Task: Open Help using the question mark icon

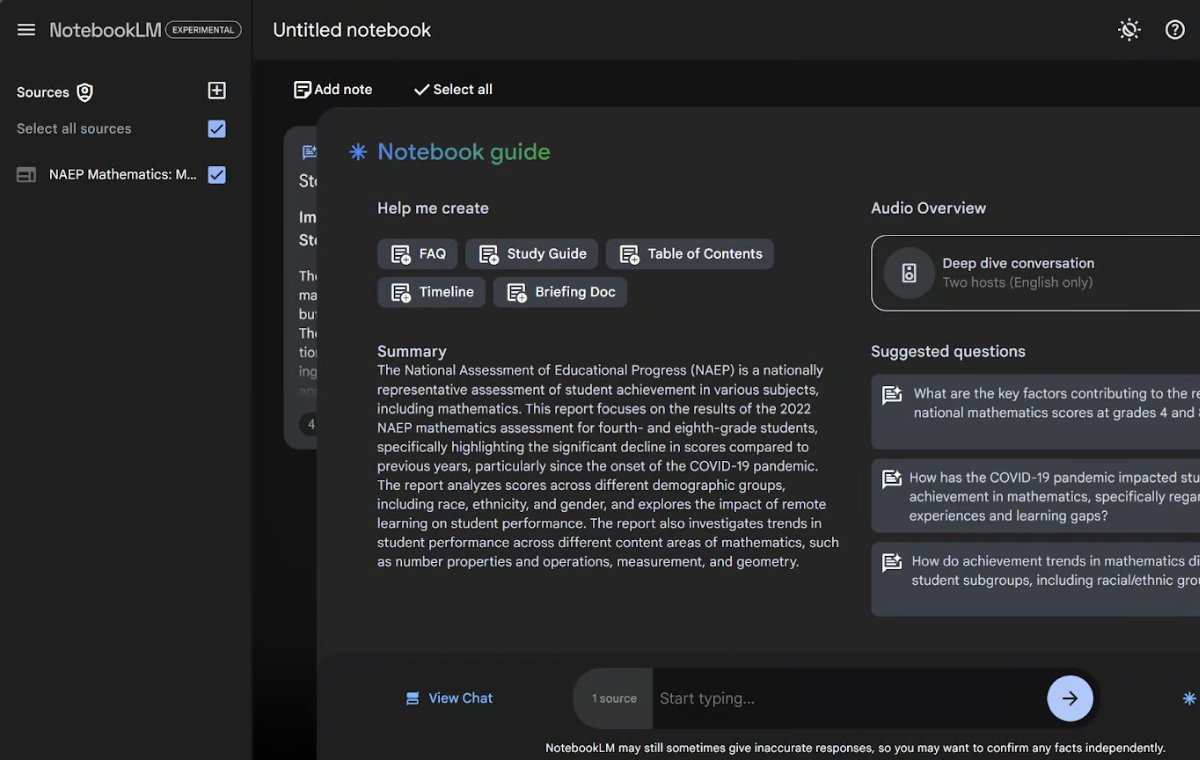Action: (1175, 29)
